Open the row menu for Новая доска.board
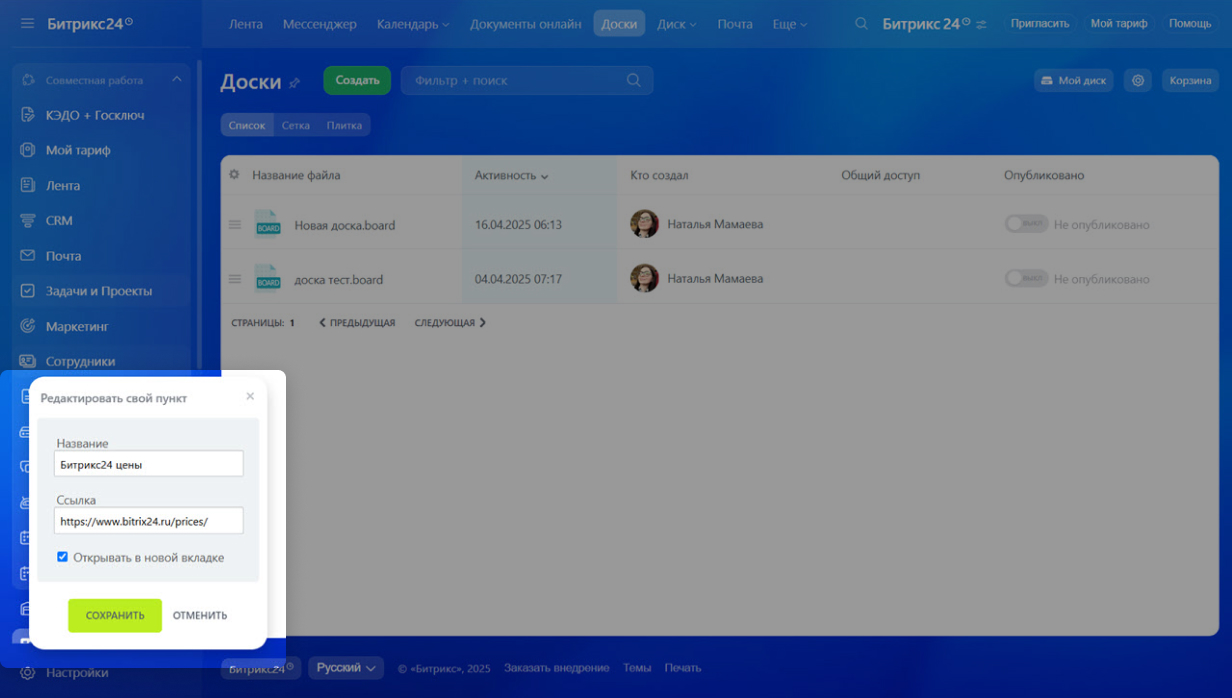Viewport: 1232px width, 698px height. pyautogui.click(x=235, y=225)
